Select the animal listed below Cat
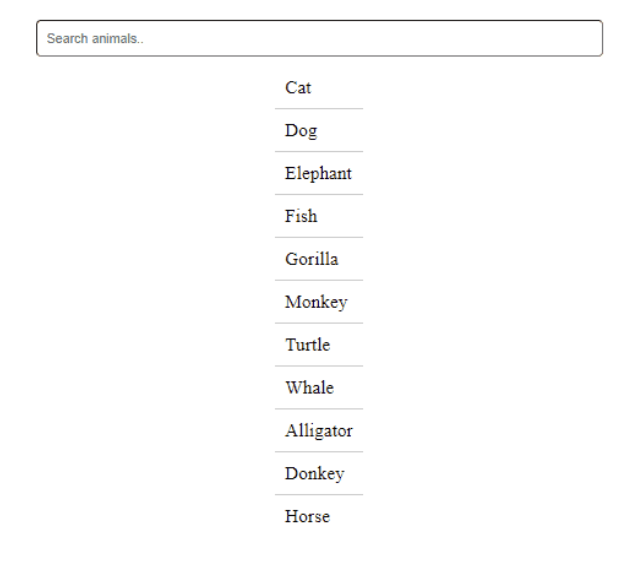The image size is (637, 569). [300, 131]
